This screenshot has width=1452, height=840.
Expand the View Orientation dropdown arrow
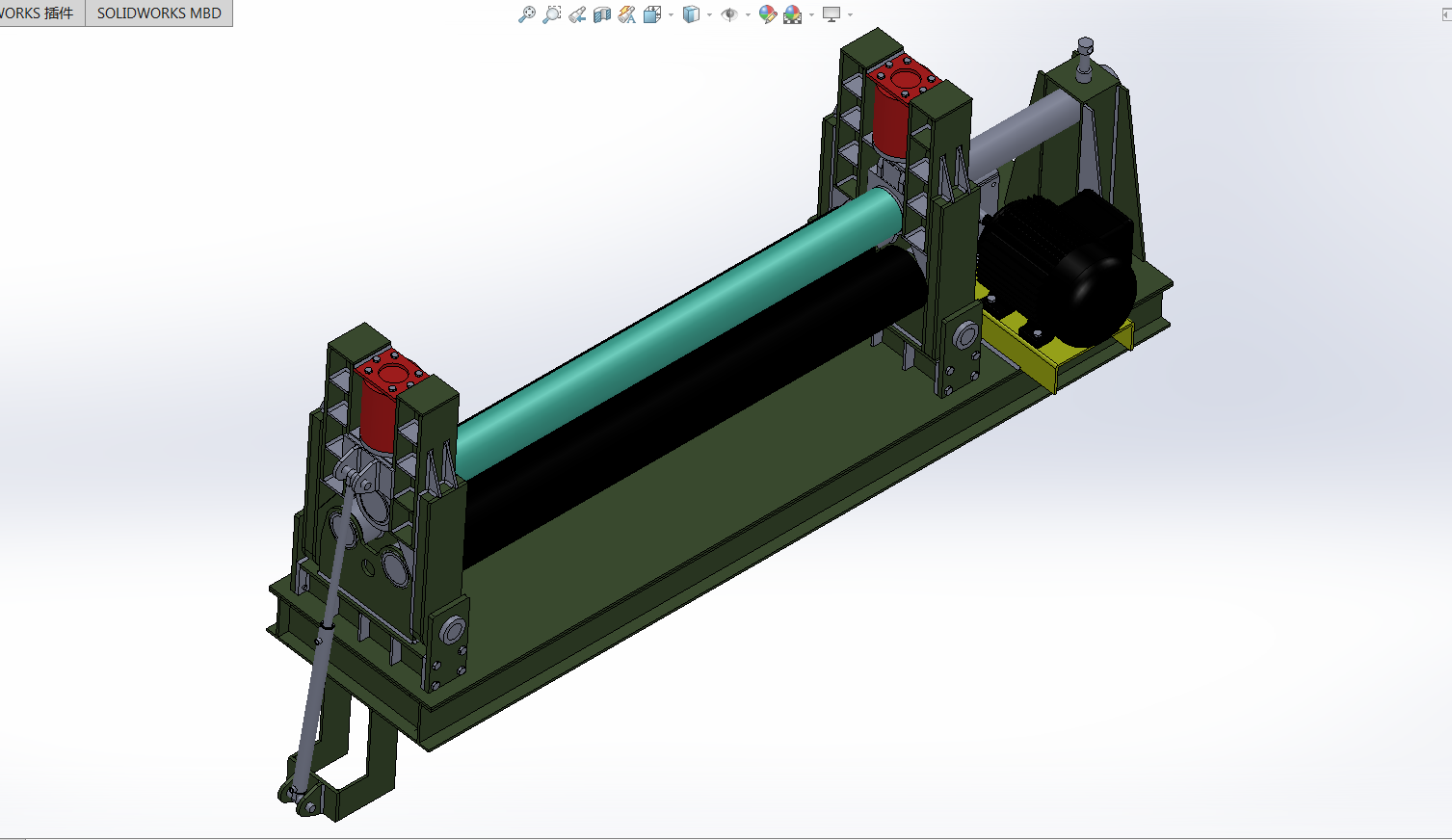click(x=671, y=14)
